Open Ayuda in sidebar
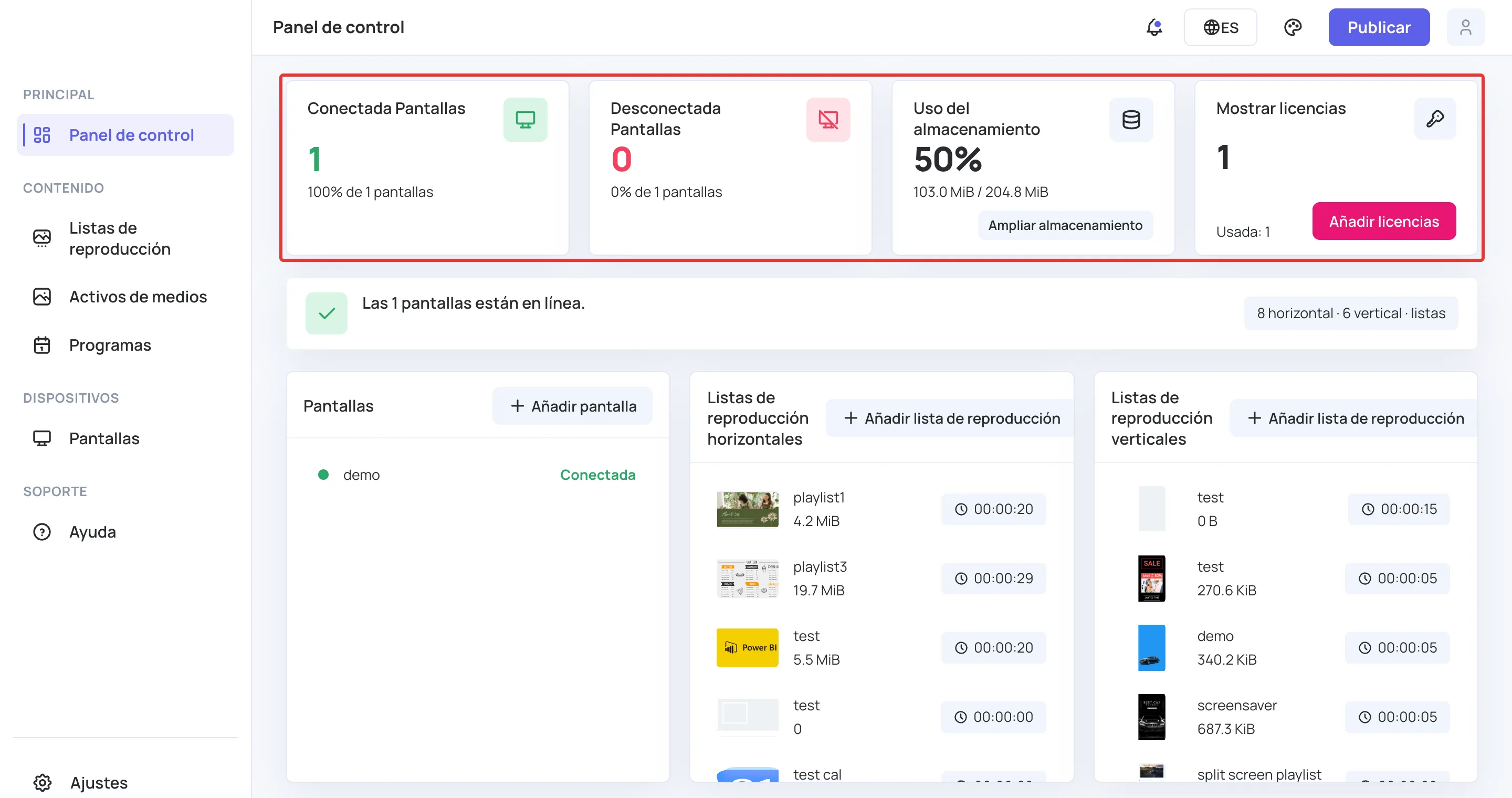This screenshot has width=1512, height=798. point(125,532)
